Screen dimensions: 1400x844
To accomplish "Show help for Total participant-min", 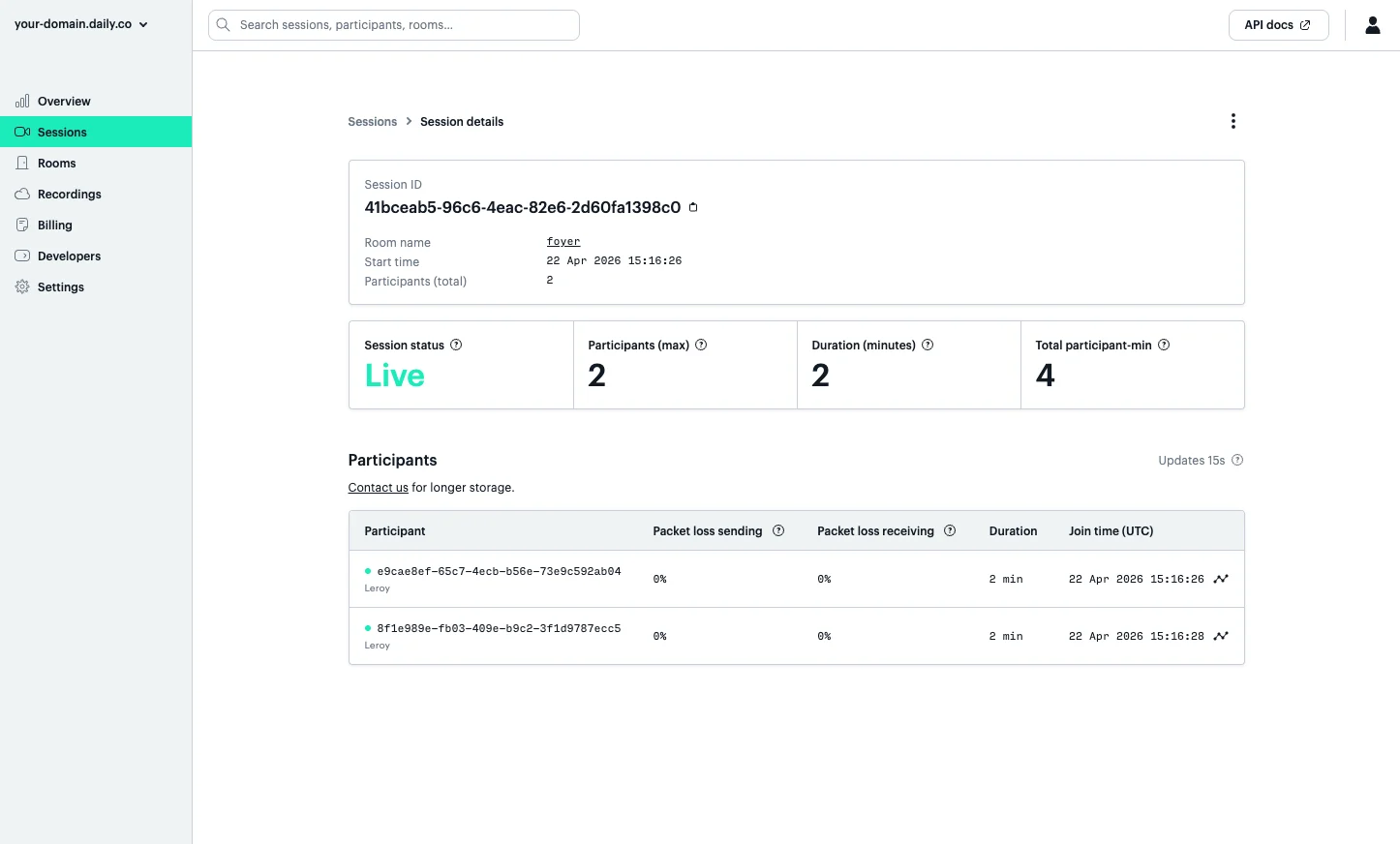I will 1164,345.
